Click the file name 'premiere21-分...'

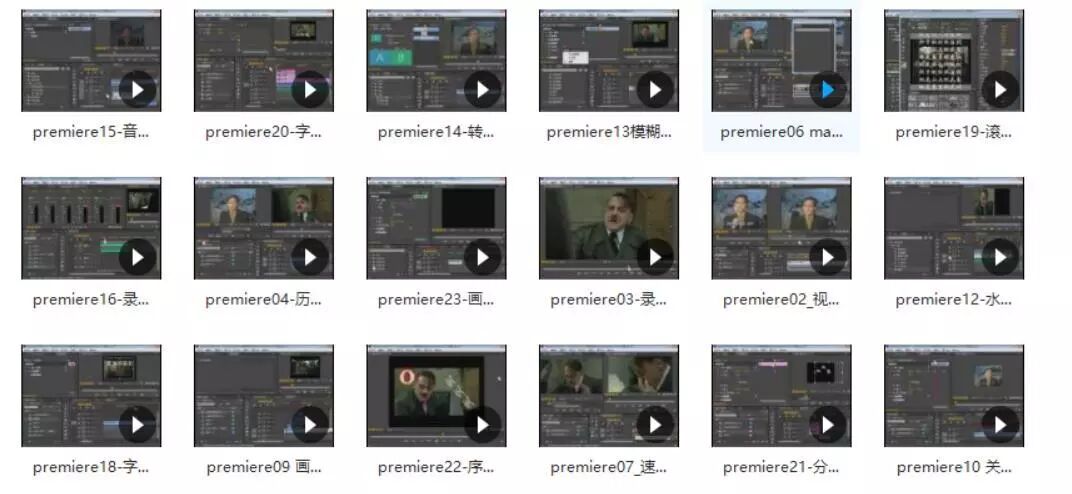(781, 467)
